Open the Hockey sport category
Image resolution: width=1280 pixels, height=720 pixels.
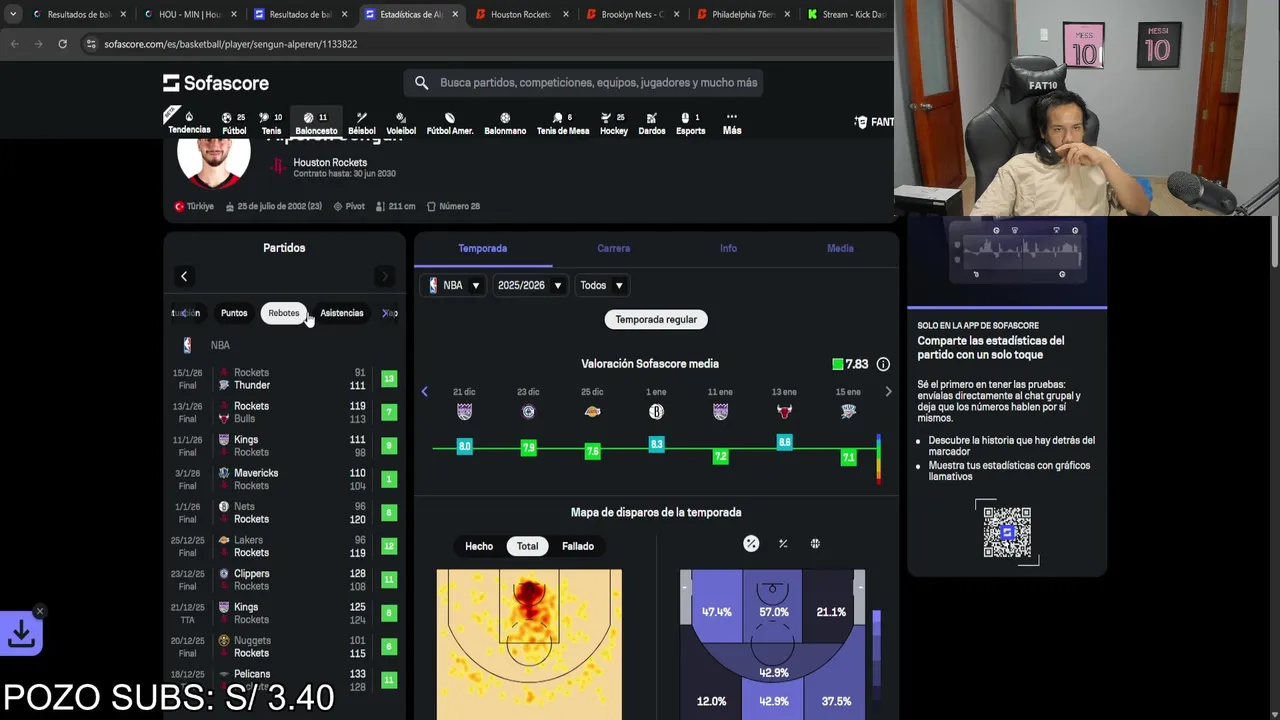(x=614, y=123)
